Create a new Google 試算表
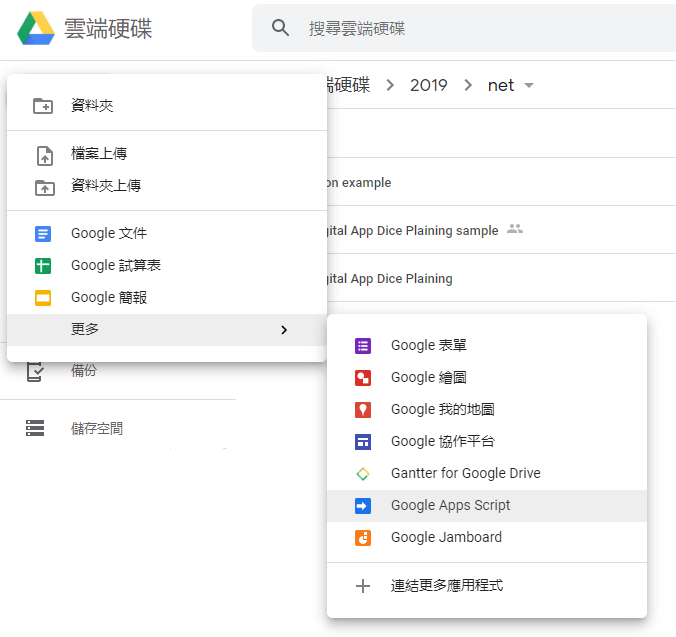Screen dimensions: 676x637 point(167,265)
